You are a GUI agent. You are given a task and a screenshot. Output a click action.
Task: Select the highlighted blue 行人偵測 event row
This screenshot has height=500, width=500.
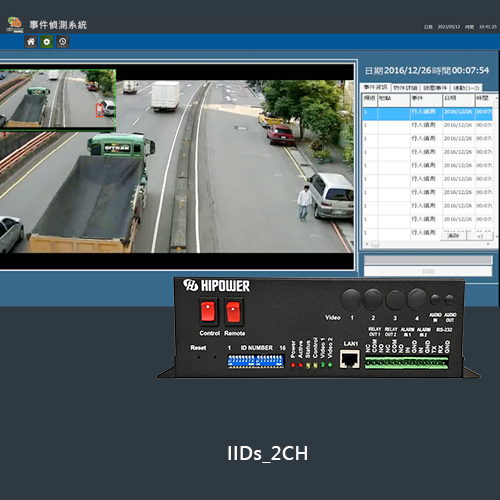427,114
